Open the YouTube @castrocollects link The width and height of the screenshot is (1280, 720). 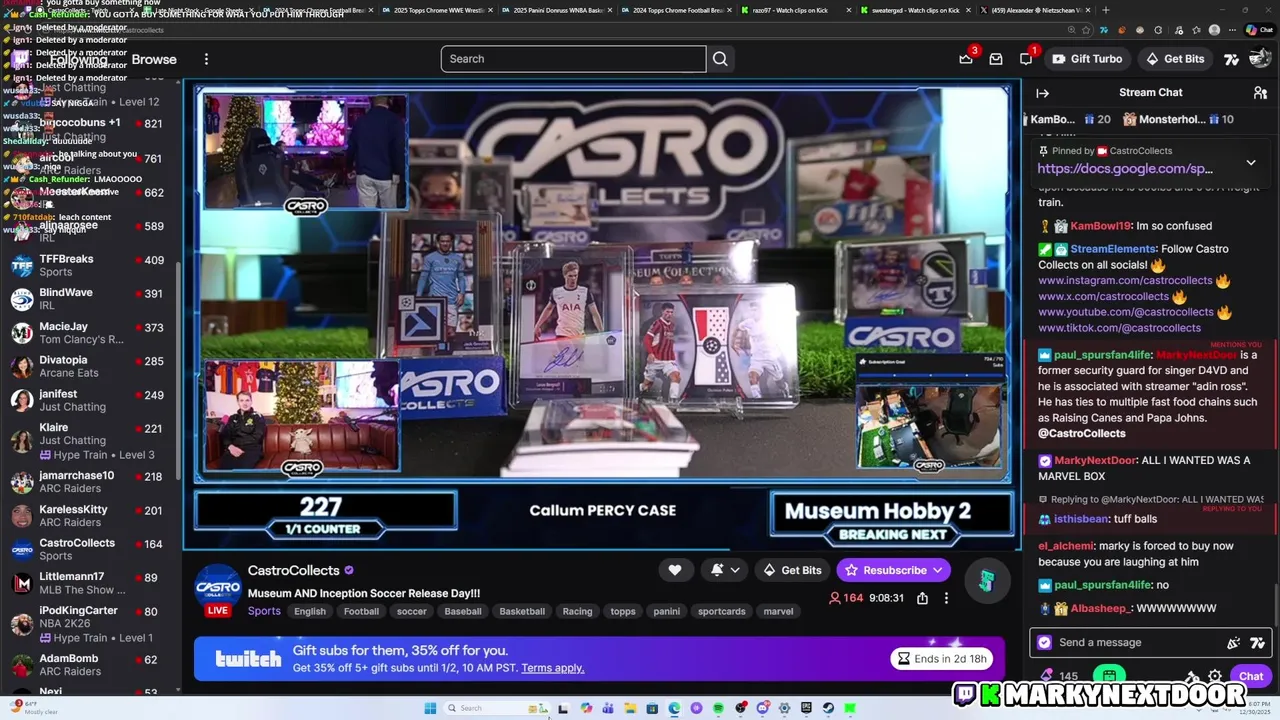pyautogui.click(x=1126, y=312)
